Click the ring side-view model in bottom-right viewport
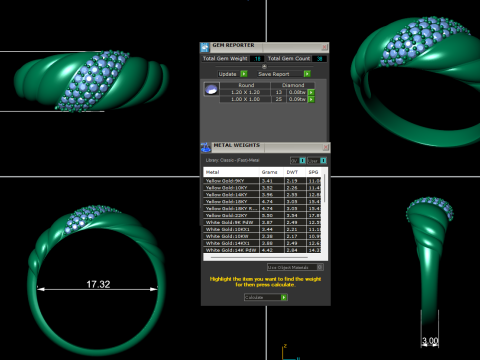Screen dimensions: 480x360 click(x=430, y=260)
